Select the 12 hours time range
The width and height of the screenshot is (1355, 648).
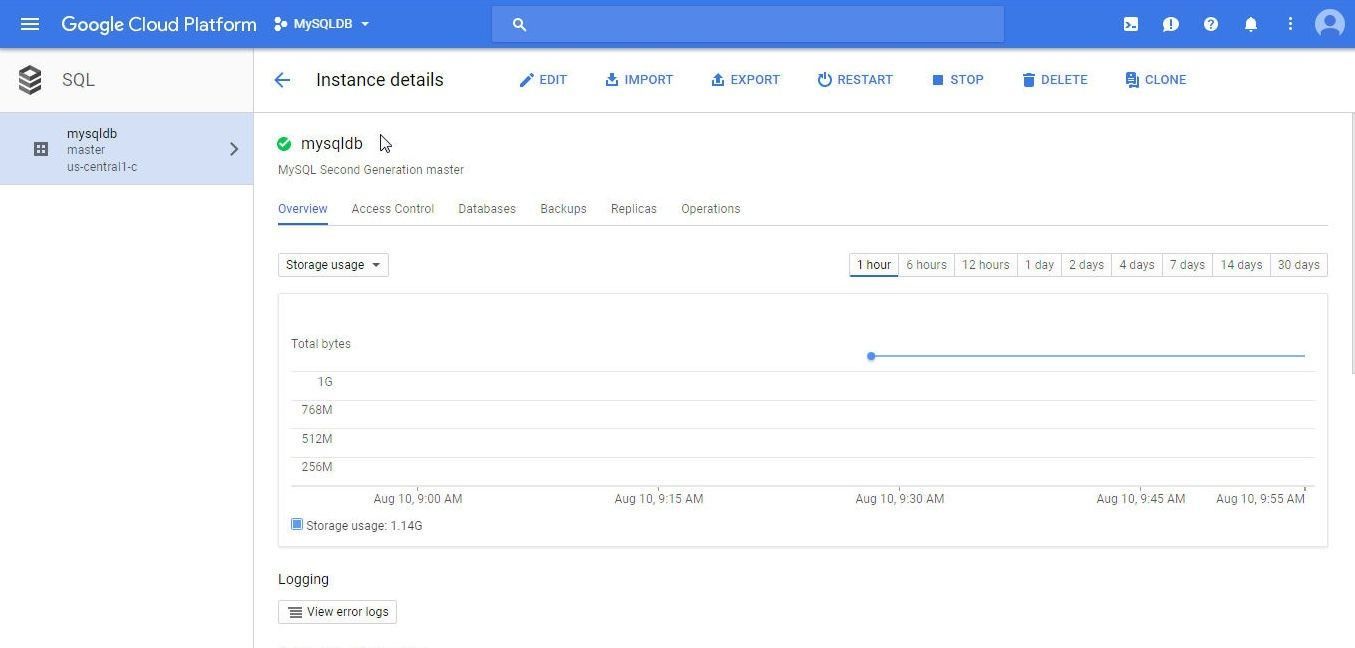pyautogui.click(x=985, y=265)
